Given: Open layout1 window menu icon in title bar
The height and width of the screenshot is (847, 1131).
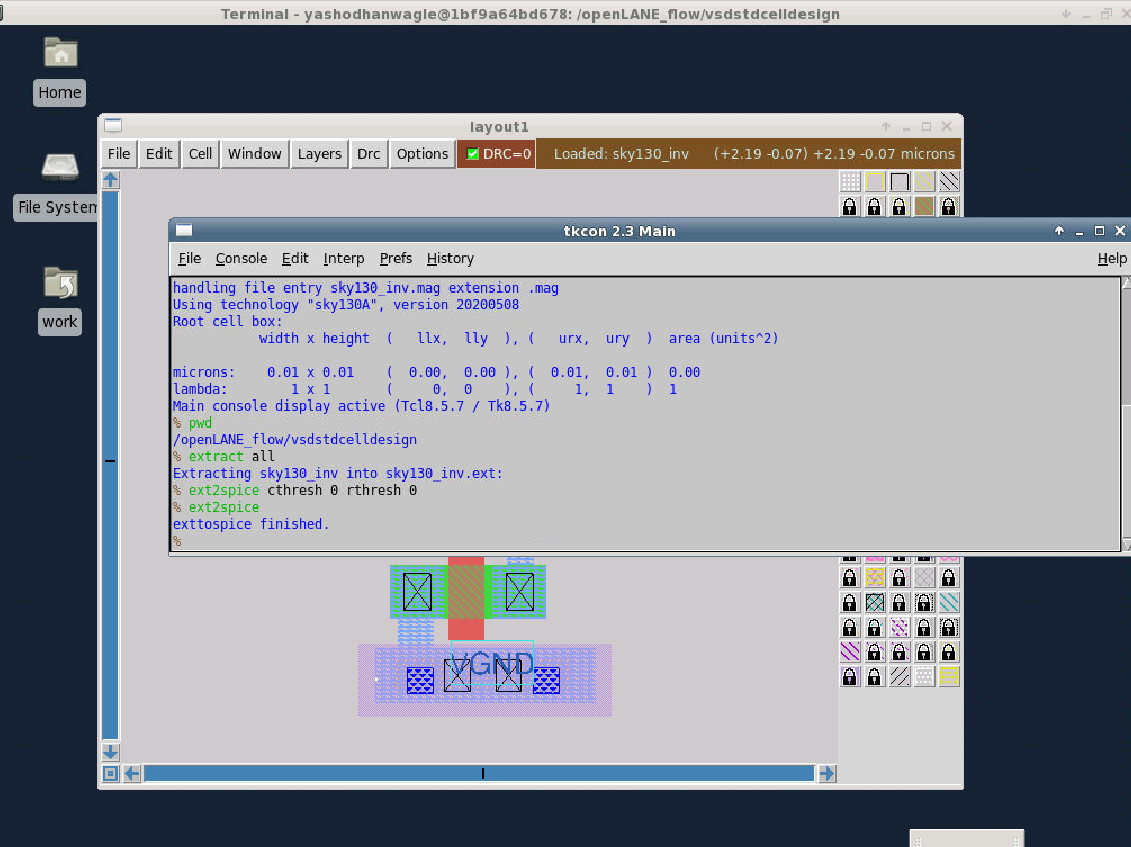Looking at the screenshot, I should click(x=113, y=126).
